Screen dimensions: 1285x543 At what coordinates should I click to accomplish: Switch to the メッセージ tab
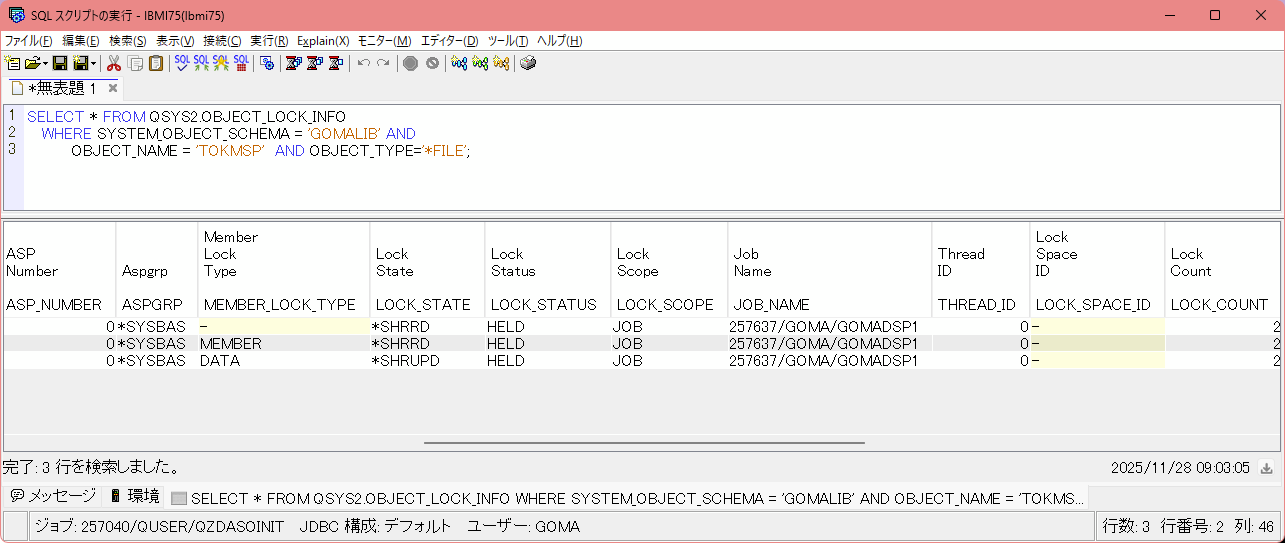[x=53, y=496]
